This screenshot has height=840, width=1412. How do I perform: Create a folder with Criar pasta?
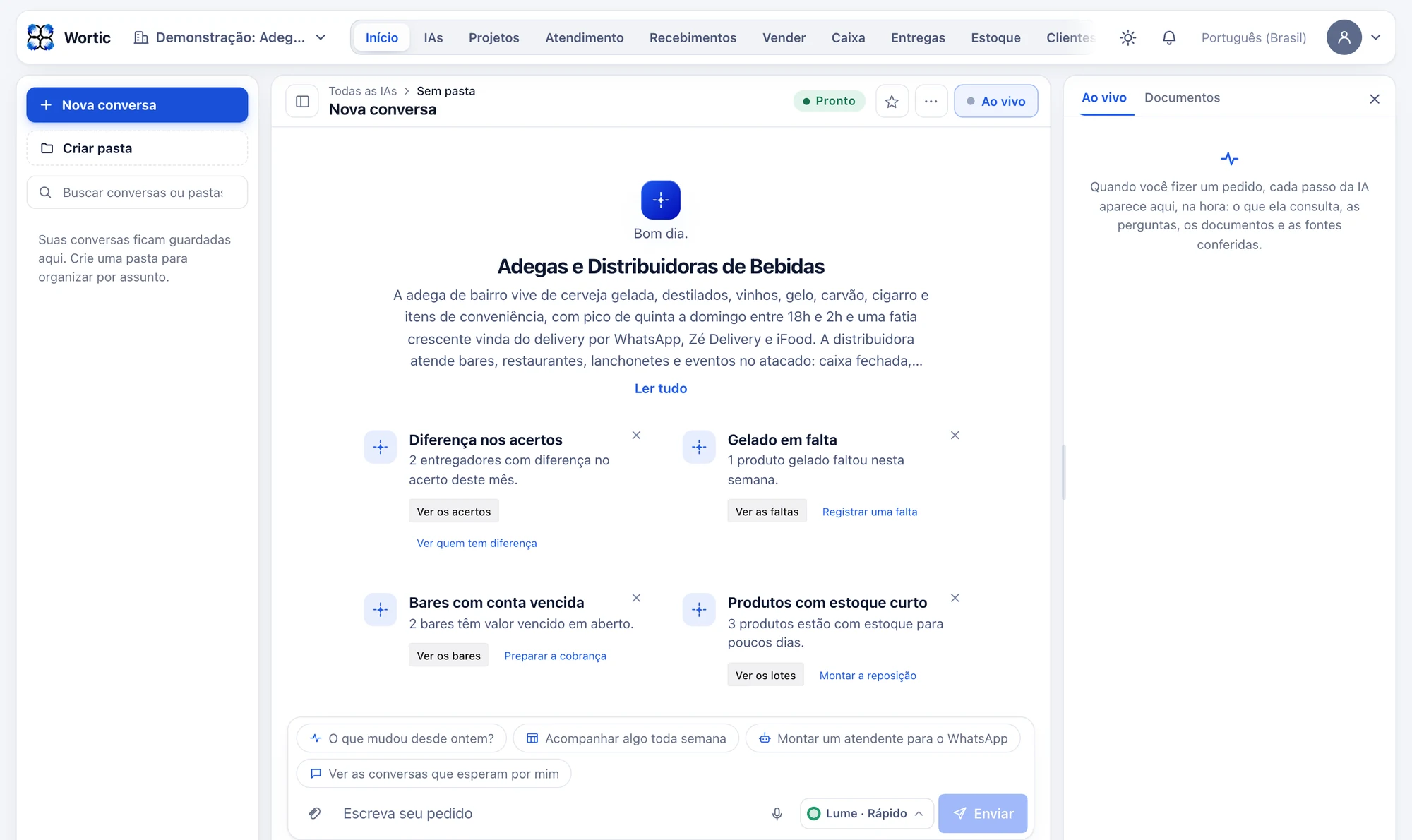click(137, 148)
